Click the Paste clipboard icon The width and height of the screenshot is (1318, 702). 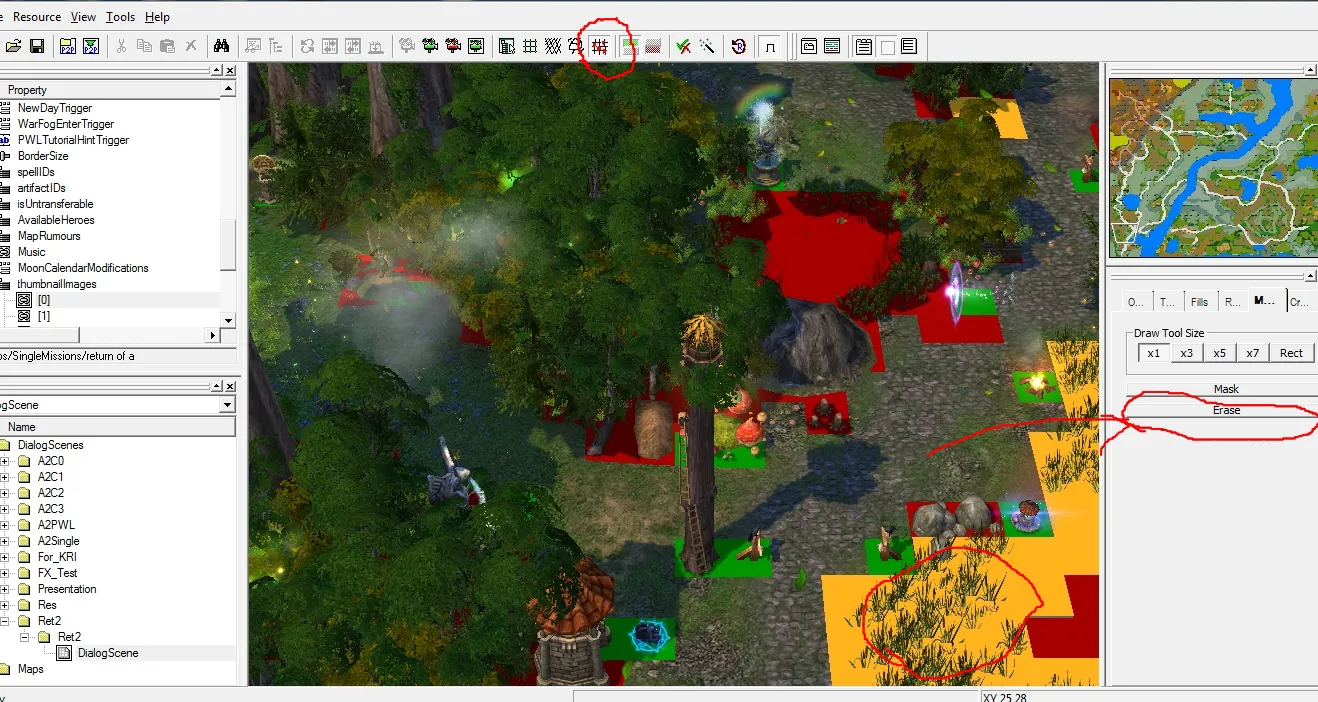(x=167, y=46)
